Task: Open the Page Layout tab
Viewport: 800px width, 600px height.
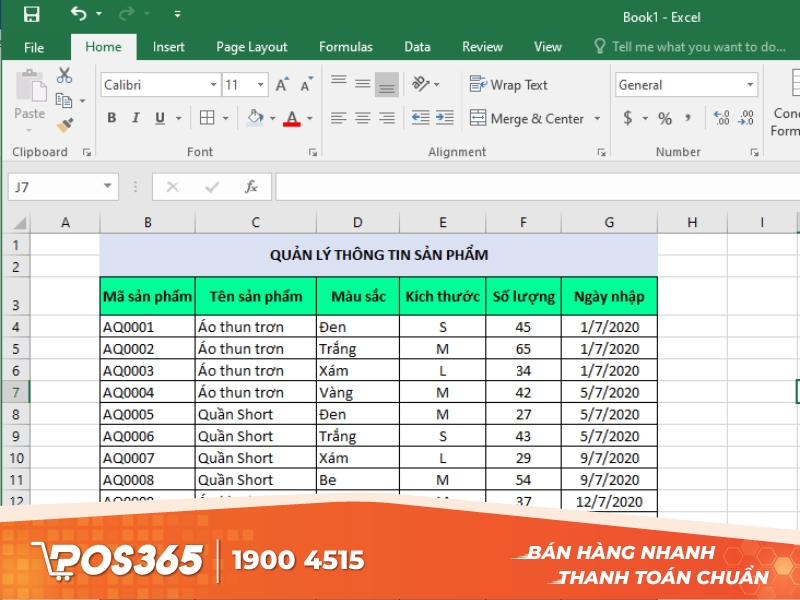Action: tap(252, 47)
